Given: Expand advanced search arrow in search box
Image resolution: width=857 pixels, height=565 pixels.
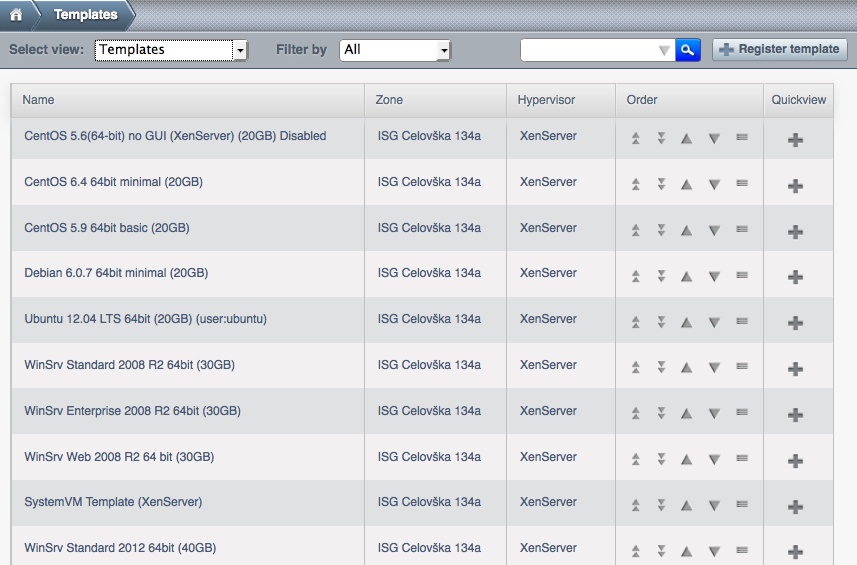Looking at the screenshot, I should click(x=664, y=50).
